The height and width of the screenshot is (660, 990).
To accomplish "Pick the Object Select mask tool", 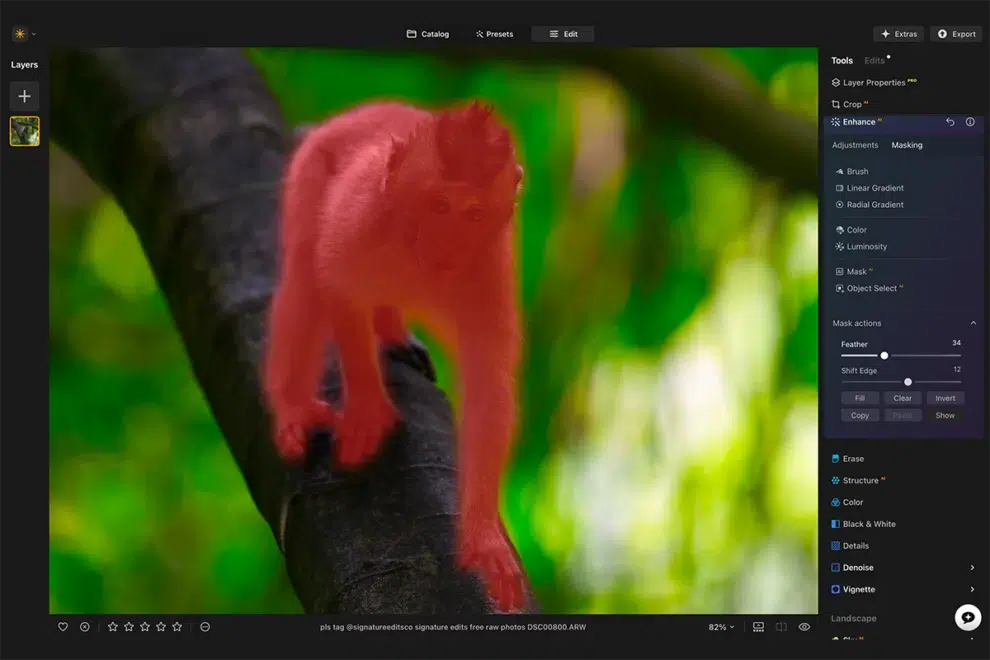I will point(871,289).
